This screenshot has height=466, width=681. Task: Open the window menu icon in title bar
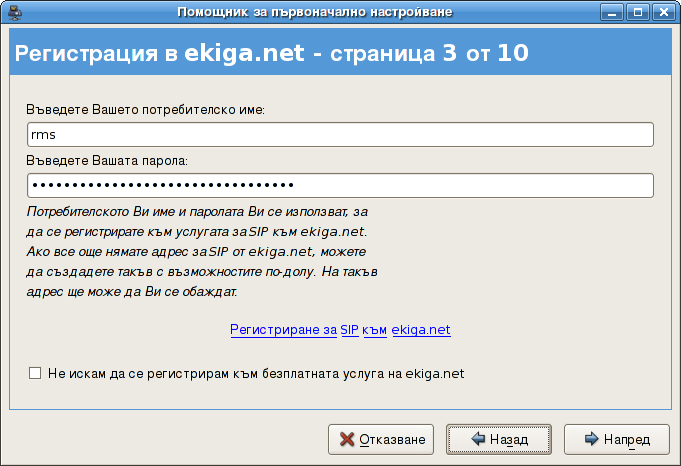[x=13, y=12]
